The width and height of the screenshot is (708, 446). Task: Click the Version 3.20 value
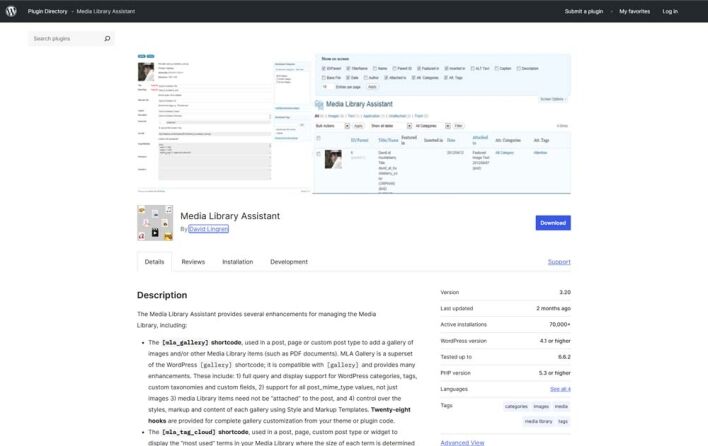tap(565, 293)
